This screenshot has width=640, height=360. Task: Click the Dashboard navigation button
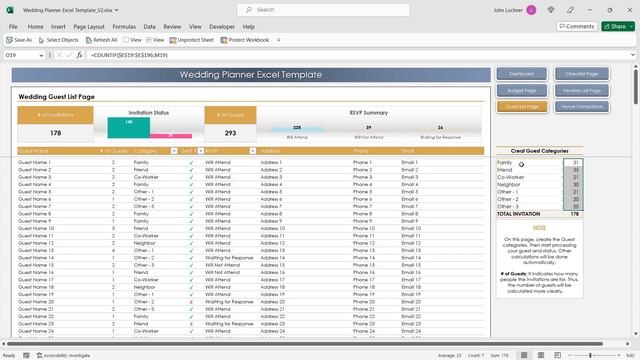tap(522, 74)
